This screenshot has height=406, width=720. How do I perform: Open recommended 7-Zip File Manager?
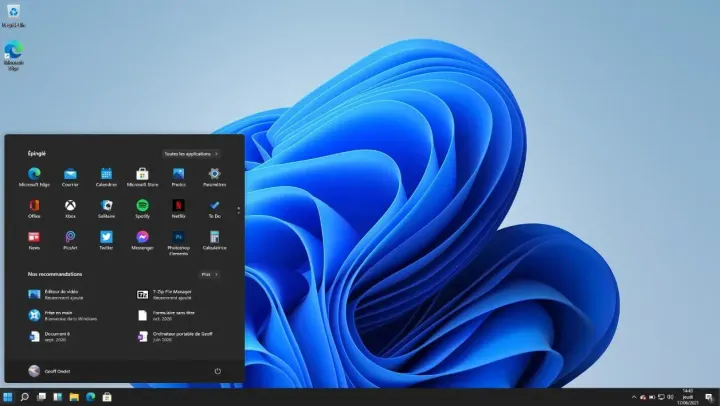(170, 295)
